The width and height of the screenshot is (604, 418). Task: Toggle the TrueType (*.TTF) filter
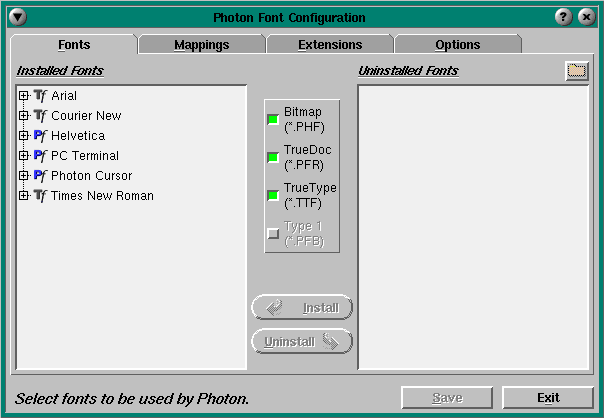click(x=273, y=195)
